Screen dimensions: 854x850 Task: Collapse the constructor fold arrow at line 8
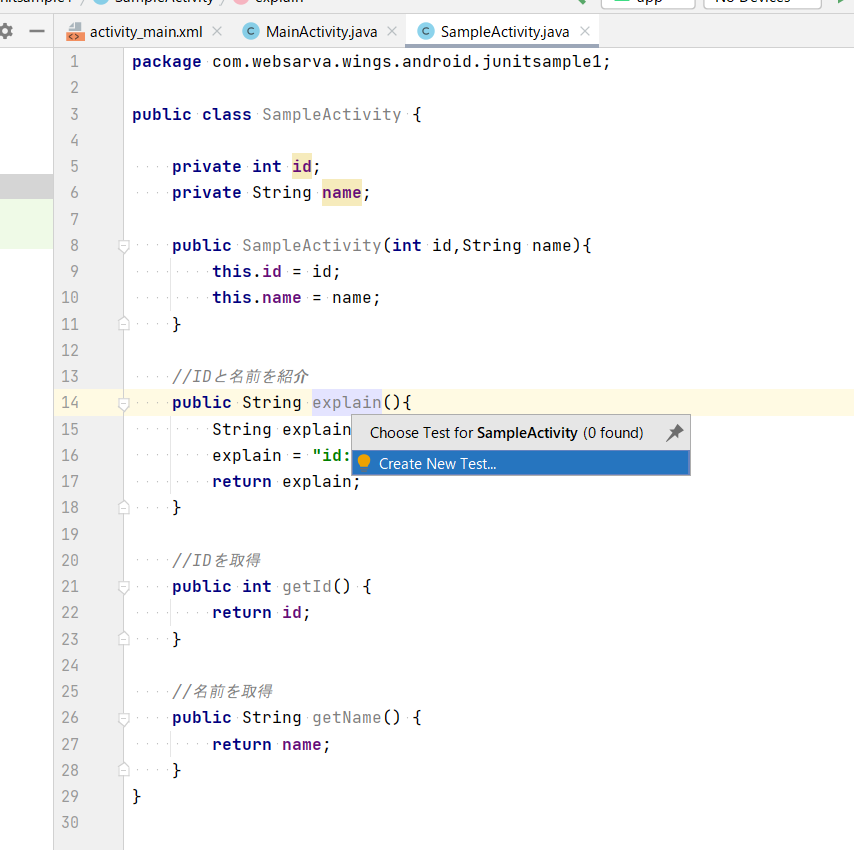pos(122,245)
